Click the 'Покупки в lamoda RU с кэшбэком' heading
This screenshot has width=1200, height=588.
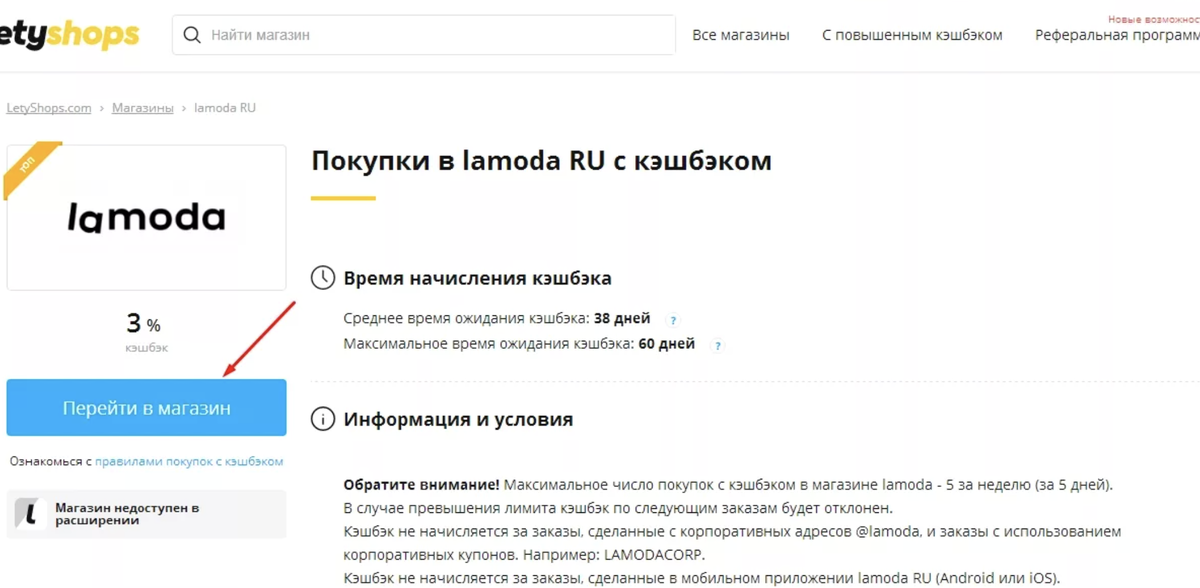click(x=541, y=161)
